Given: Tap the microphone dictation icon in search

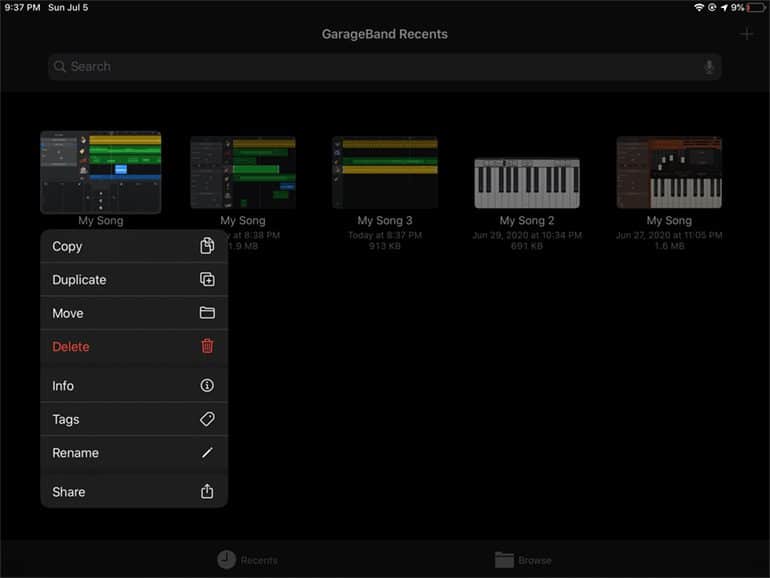Looking at the screenshot, I should pos(709,67).
